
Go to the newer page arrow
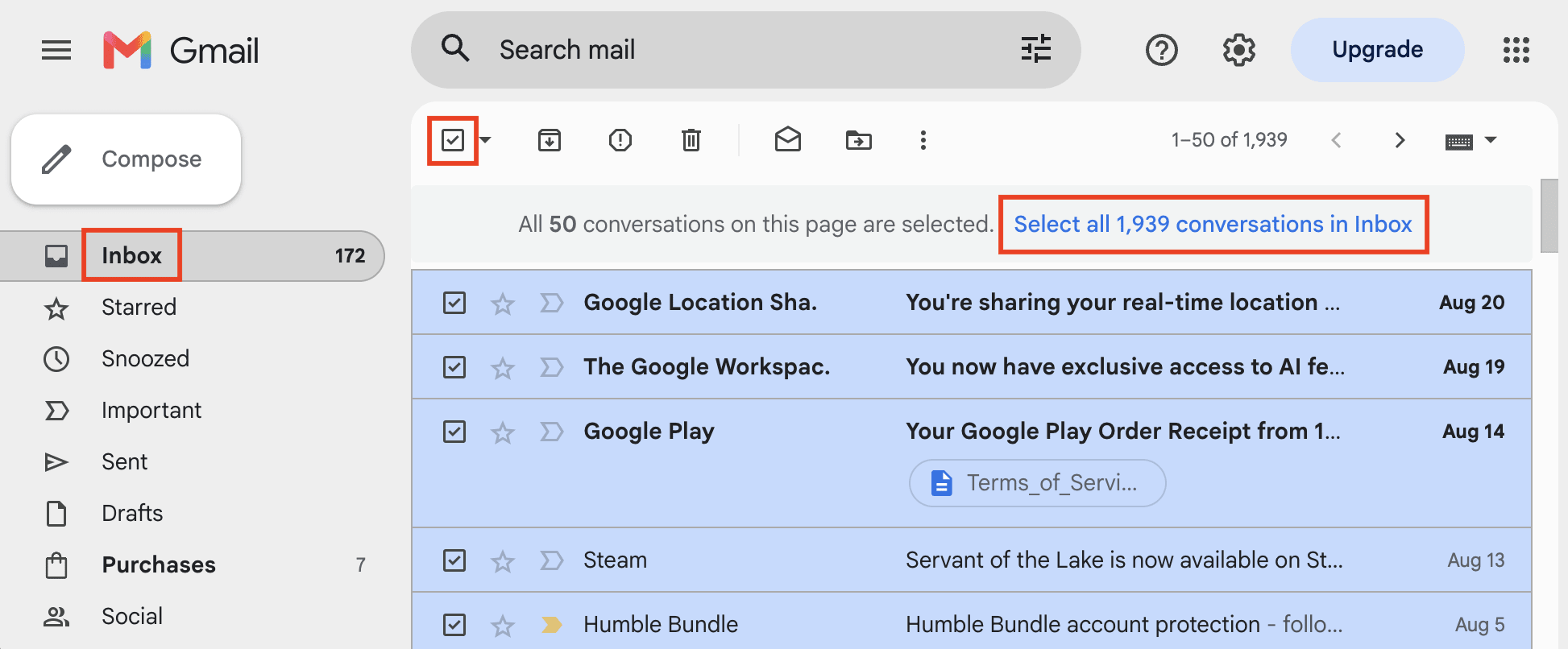(1336, 140)
